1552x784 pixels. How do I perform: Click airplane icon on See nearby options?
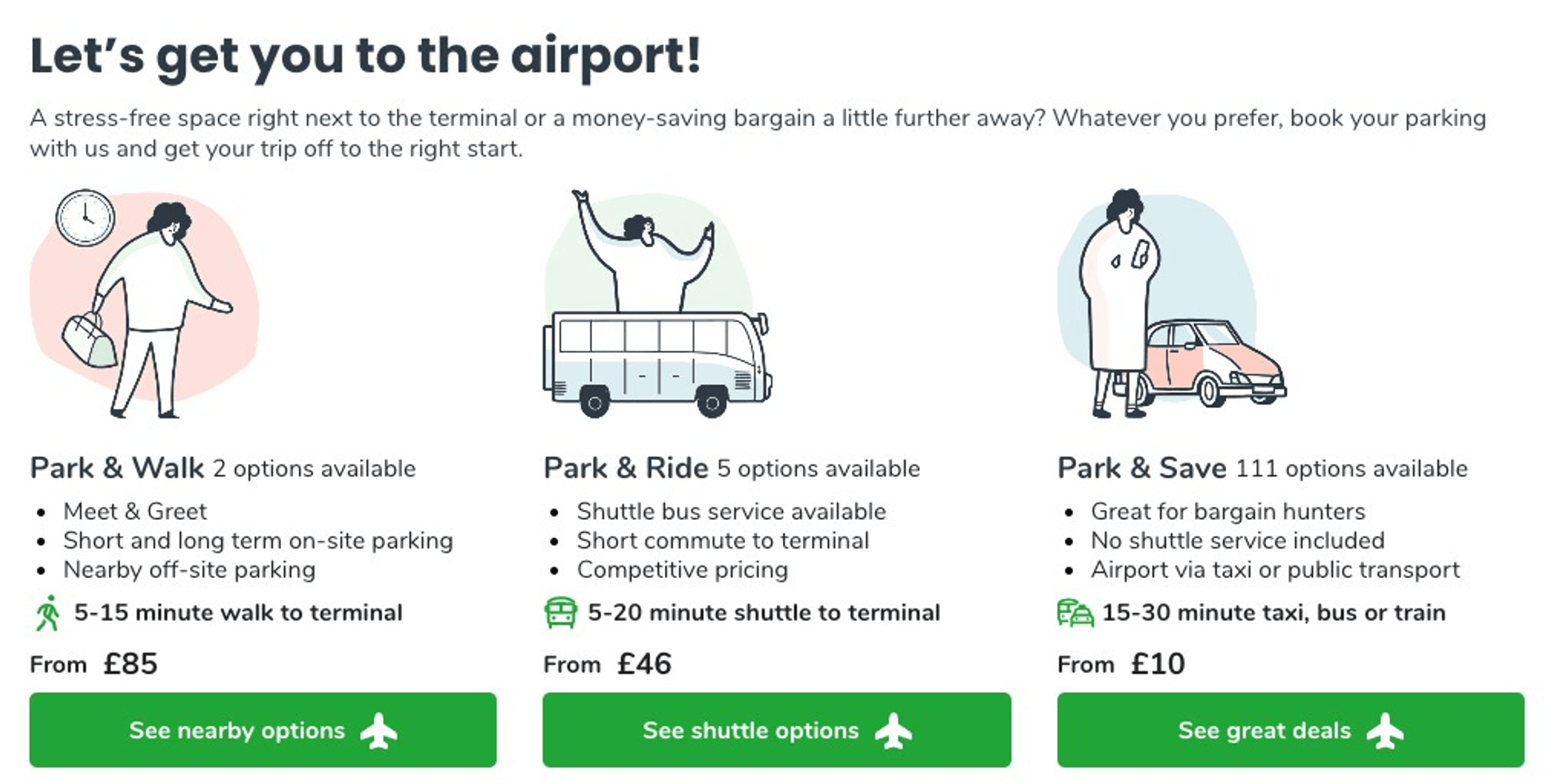point(379,731)
